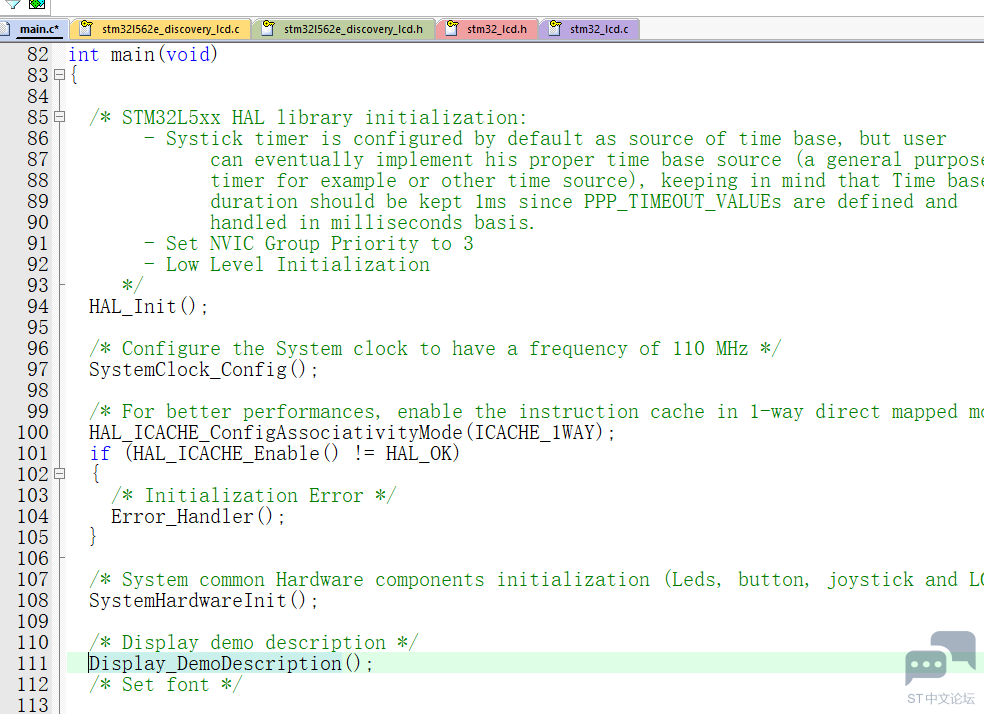Click 'int main(void)' on line 82

pos(143,55)
